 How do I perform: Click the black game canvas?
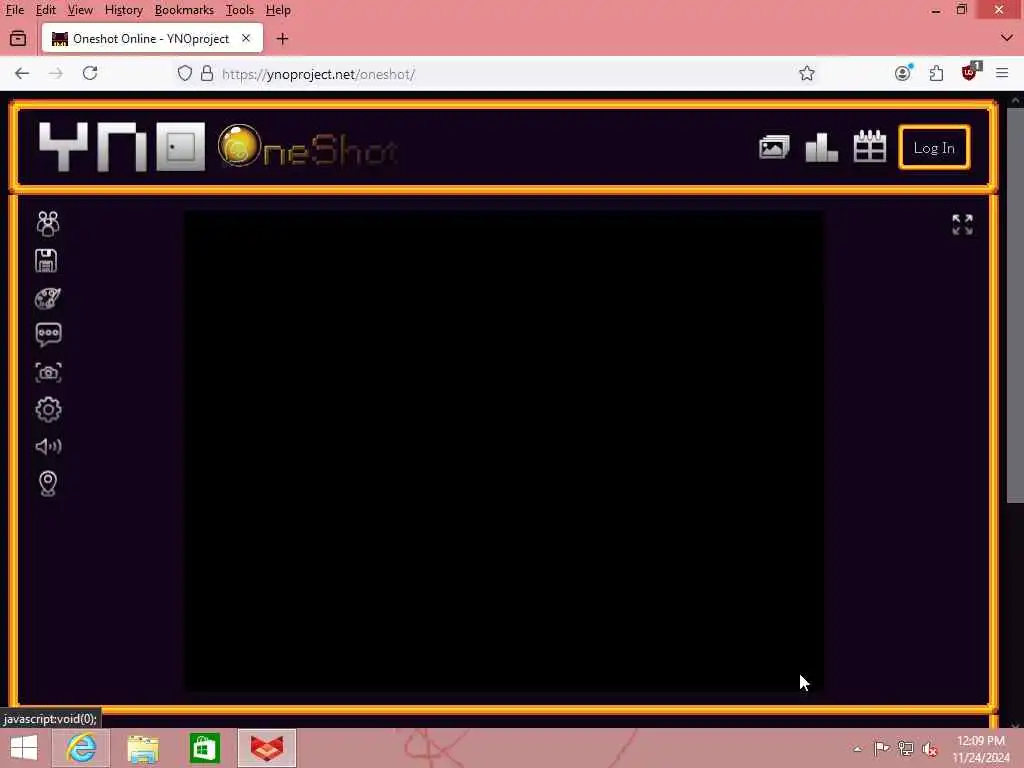pyautogui.click(x=503, y=451)
